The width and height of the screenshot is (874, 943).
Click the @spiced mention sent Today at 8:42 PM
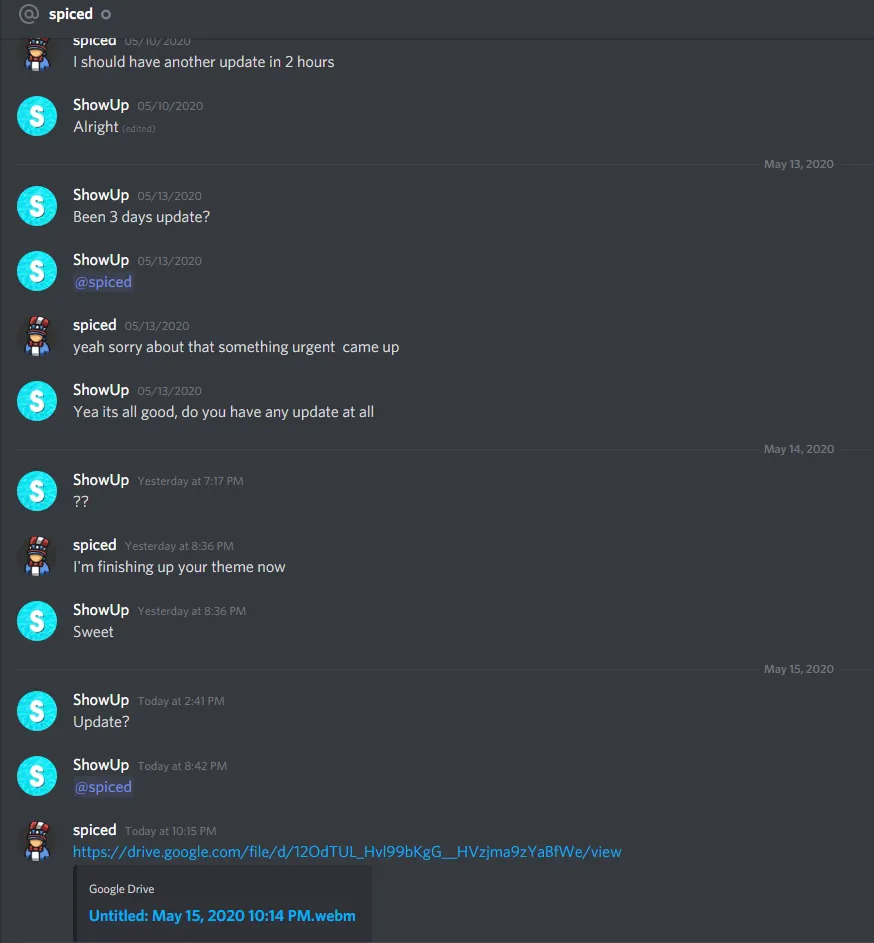103,787
